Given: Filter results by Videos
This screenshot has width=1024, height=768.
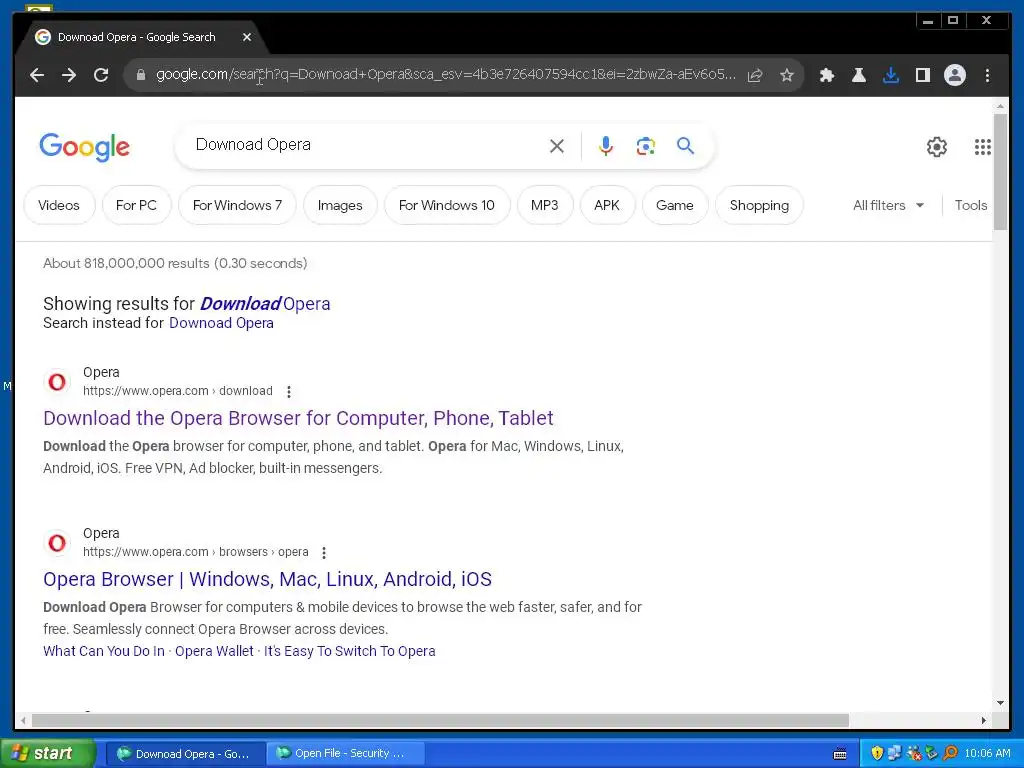Looking at the screenshot, I should [x=59, y=205].
